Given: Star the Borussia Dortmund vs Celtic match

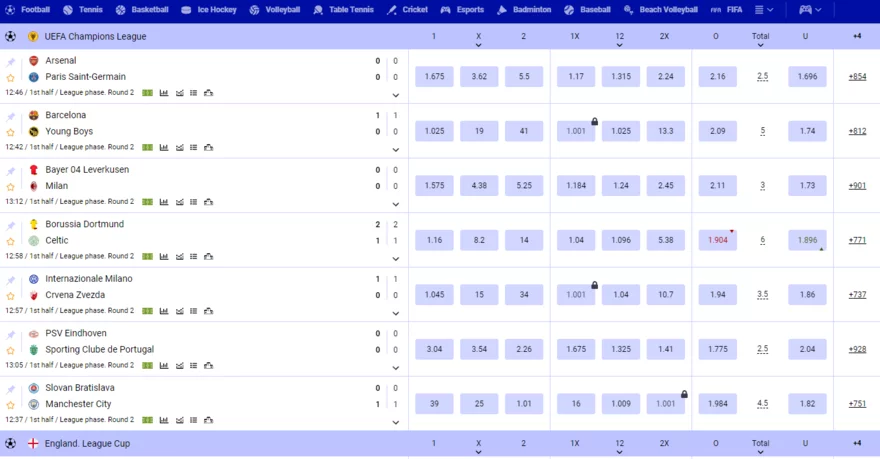Looking at the screenshot, I should (x=11, y=241).
